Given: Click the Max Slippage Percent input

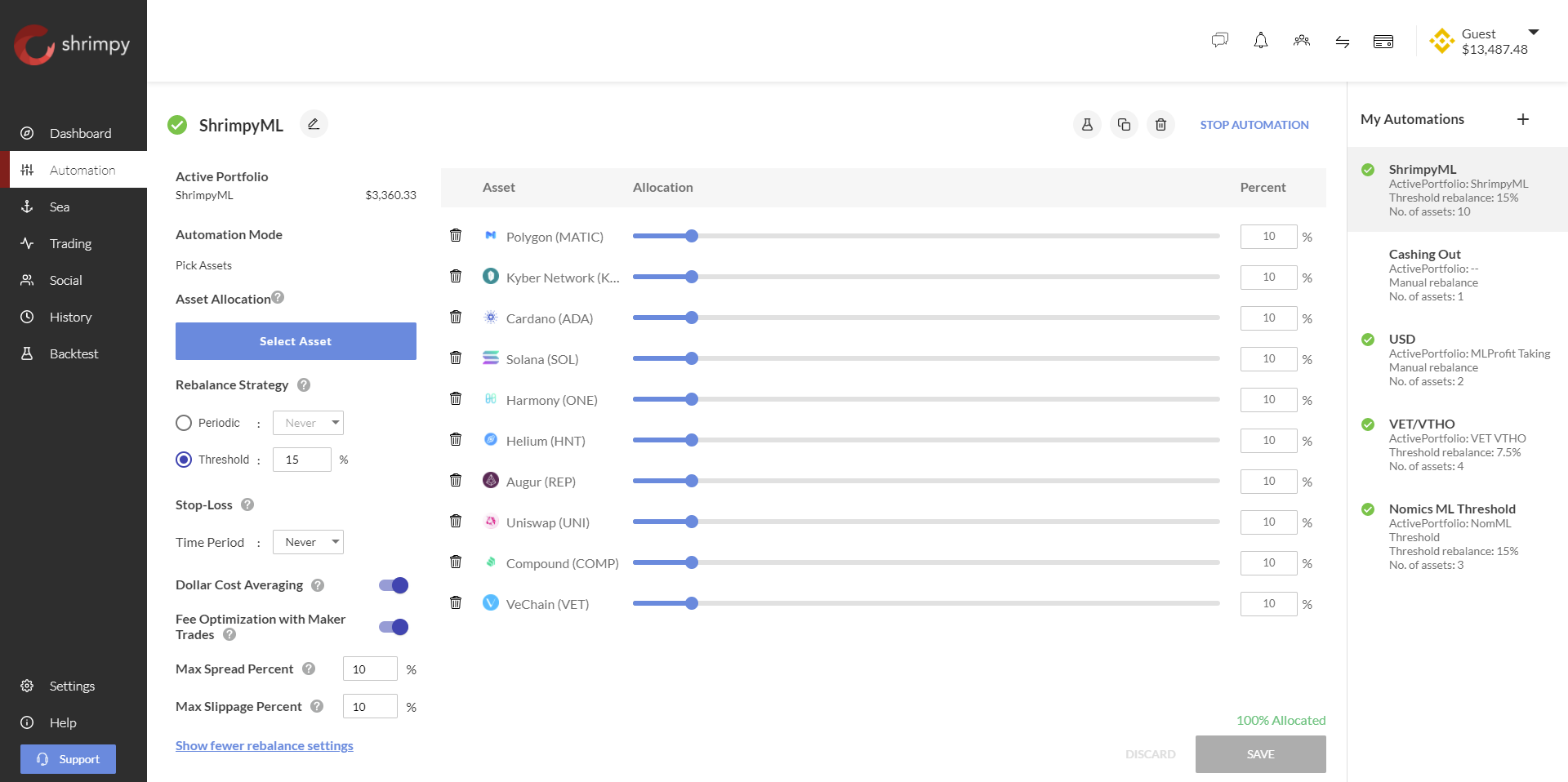Looking at the screenshot, I should point(370,706).
